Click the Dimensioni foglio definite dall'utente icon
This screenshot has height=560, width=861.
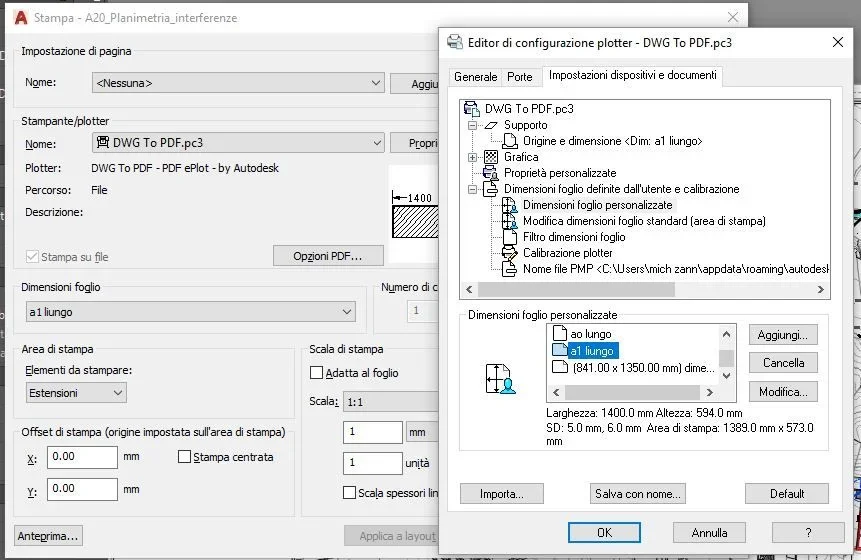490,189
